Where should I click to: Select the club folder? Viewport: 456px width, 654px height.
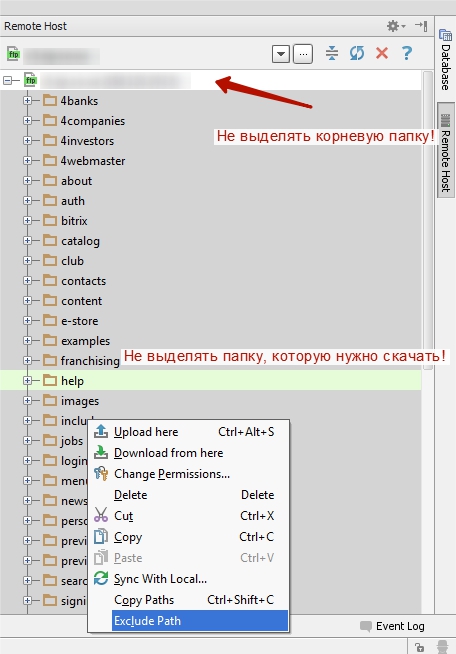(72, 261)
